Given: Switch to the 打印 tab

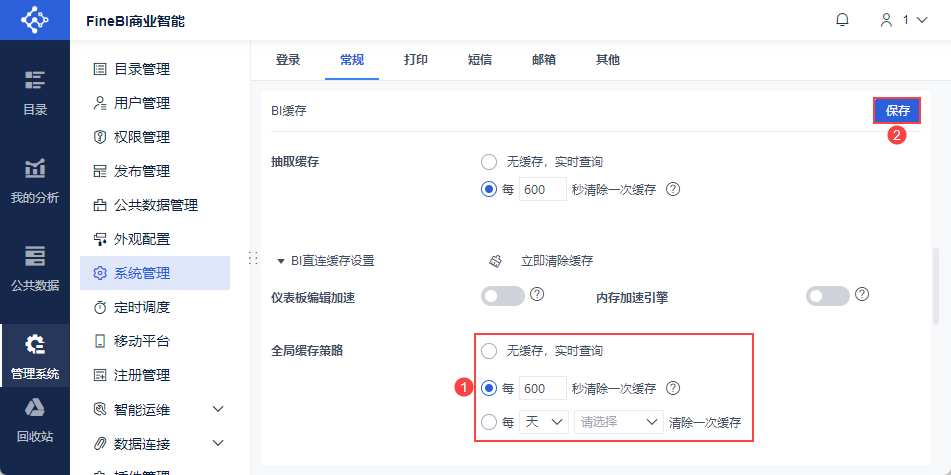Looking at the screenshot, I should (x=416, y=60).
